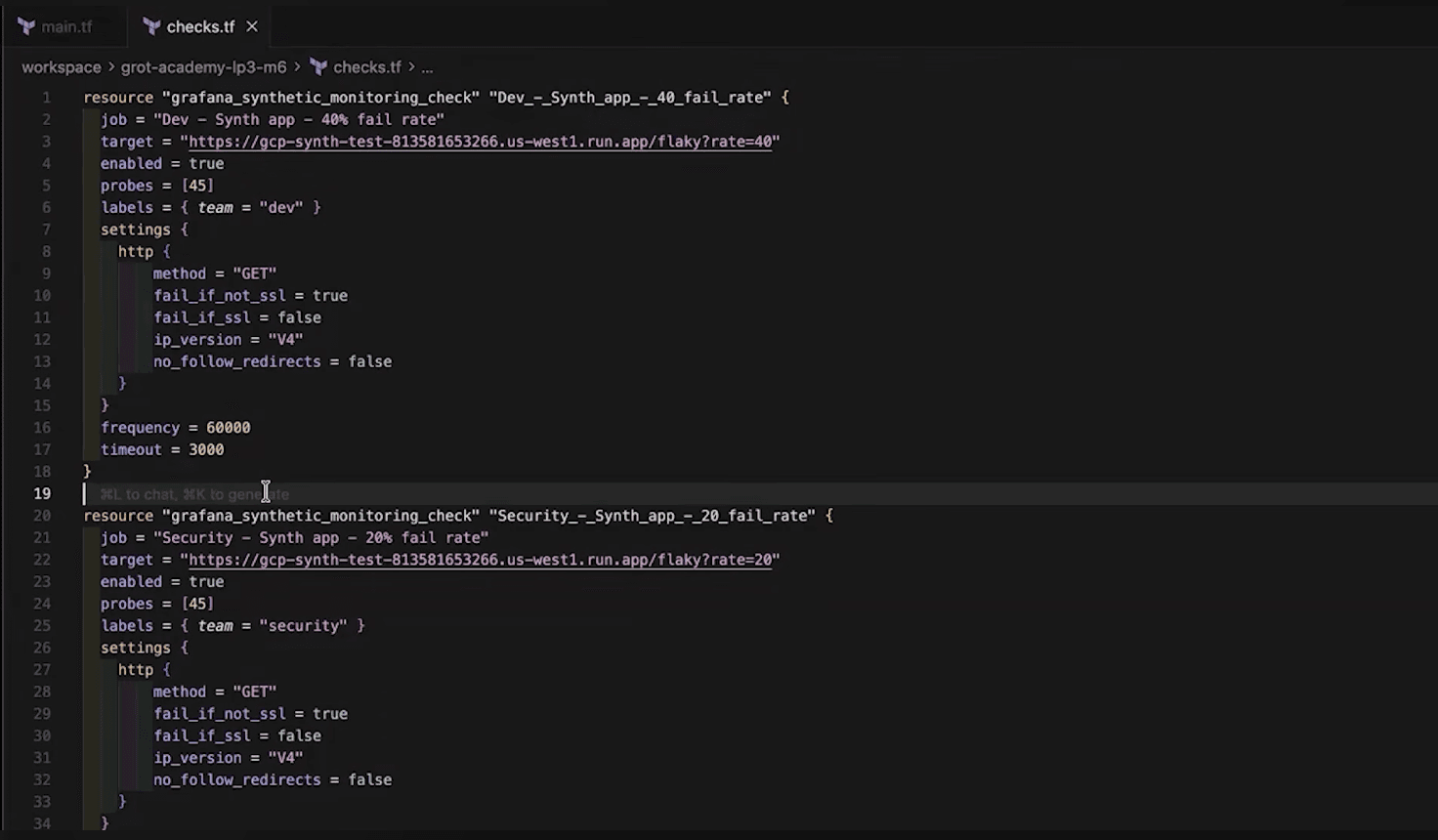
Task: Open the flaky?rate=20 URL on line 22
Action: [x=479, y=559]
